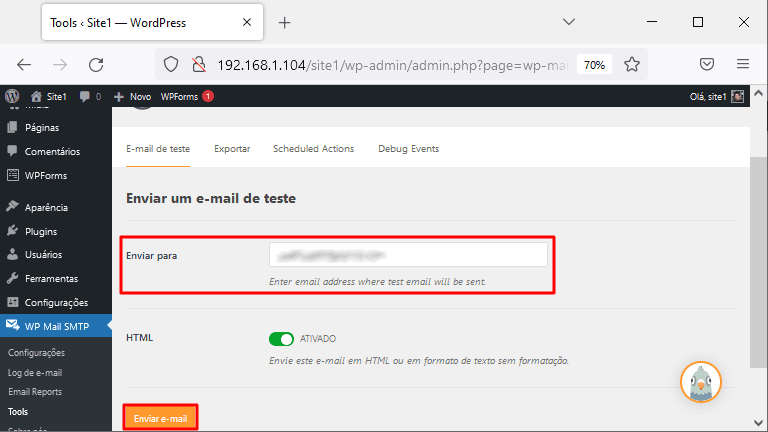
Task: Open a new browser tab
Action: pyautogui.click(x=285, y=23)
